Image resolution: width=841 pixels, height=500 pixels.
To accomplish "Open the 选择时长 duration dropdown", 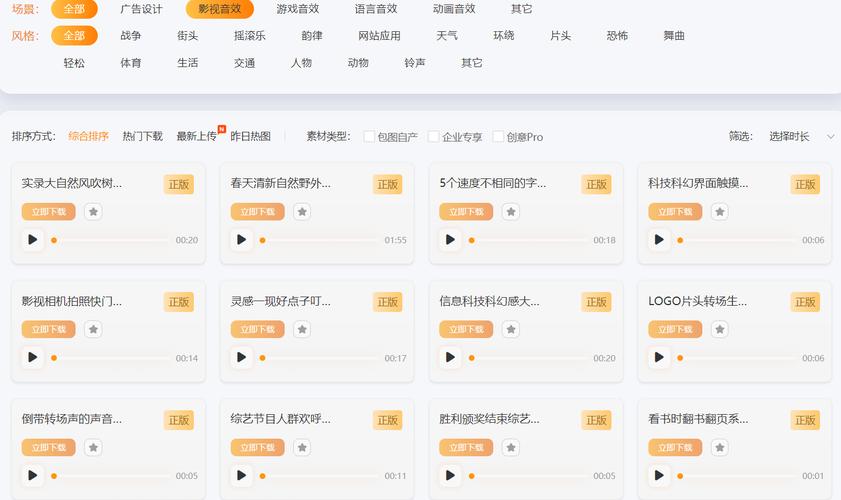I will tap(800, 137).
